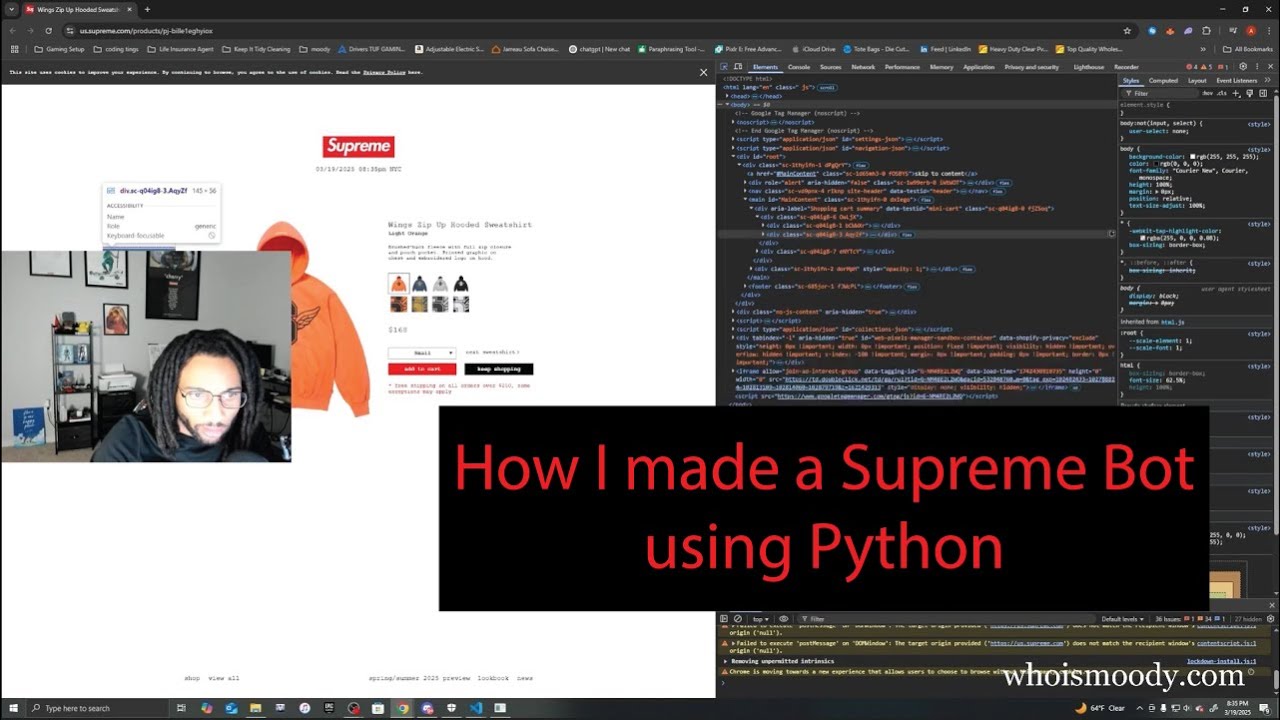
Task: Collapse the body element node
Action: point(727,104)
